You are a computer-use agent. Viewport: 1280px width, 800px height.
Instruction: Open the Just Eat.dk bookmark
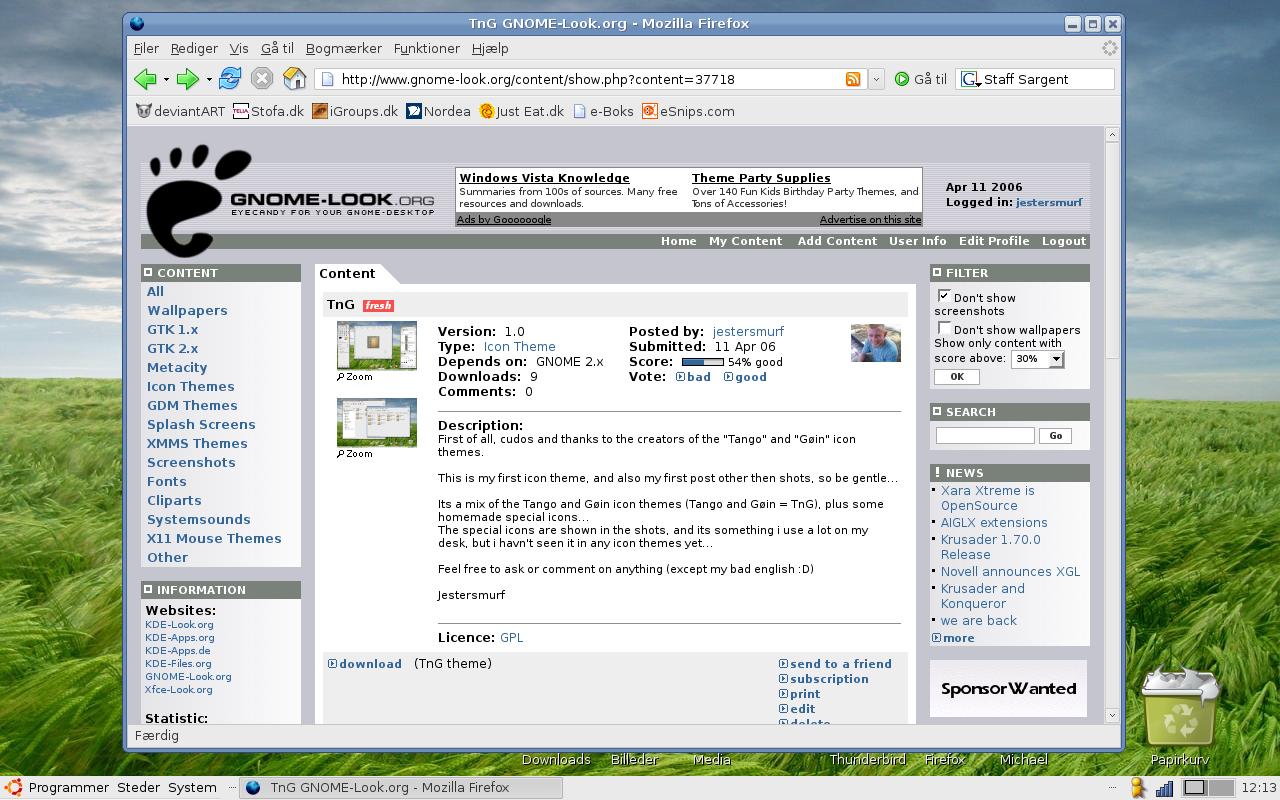[521, 111]
